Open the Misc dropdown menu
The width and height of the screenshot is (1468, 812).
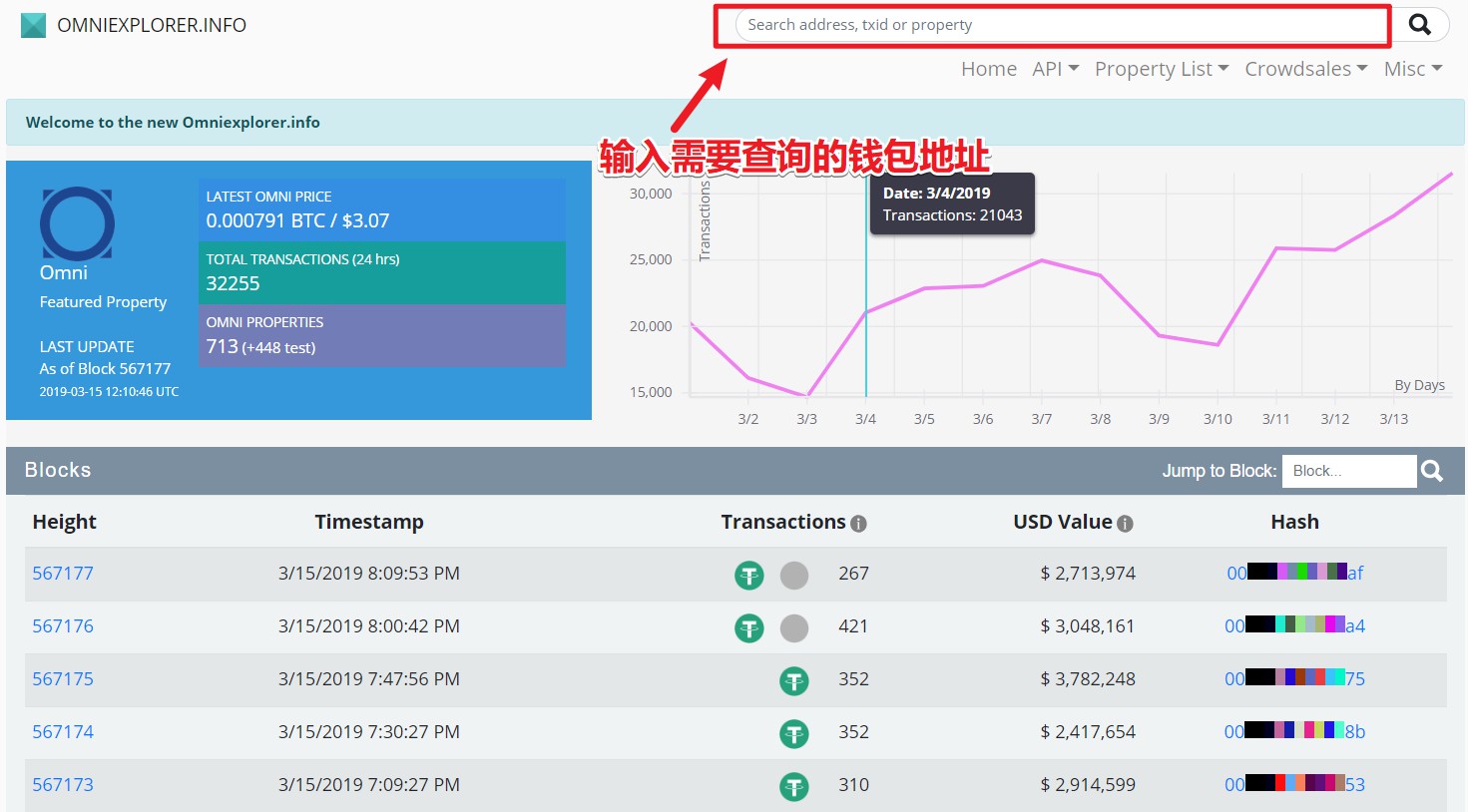coord(1413,69)
